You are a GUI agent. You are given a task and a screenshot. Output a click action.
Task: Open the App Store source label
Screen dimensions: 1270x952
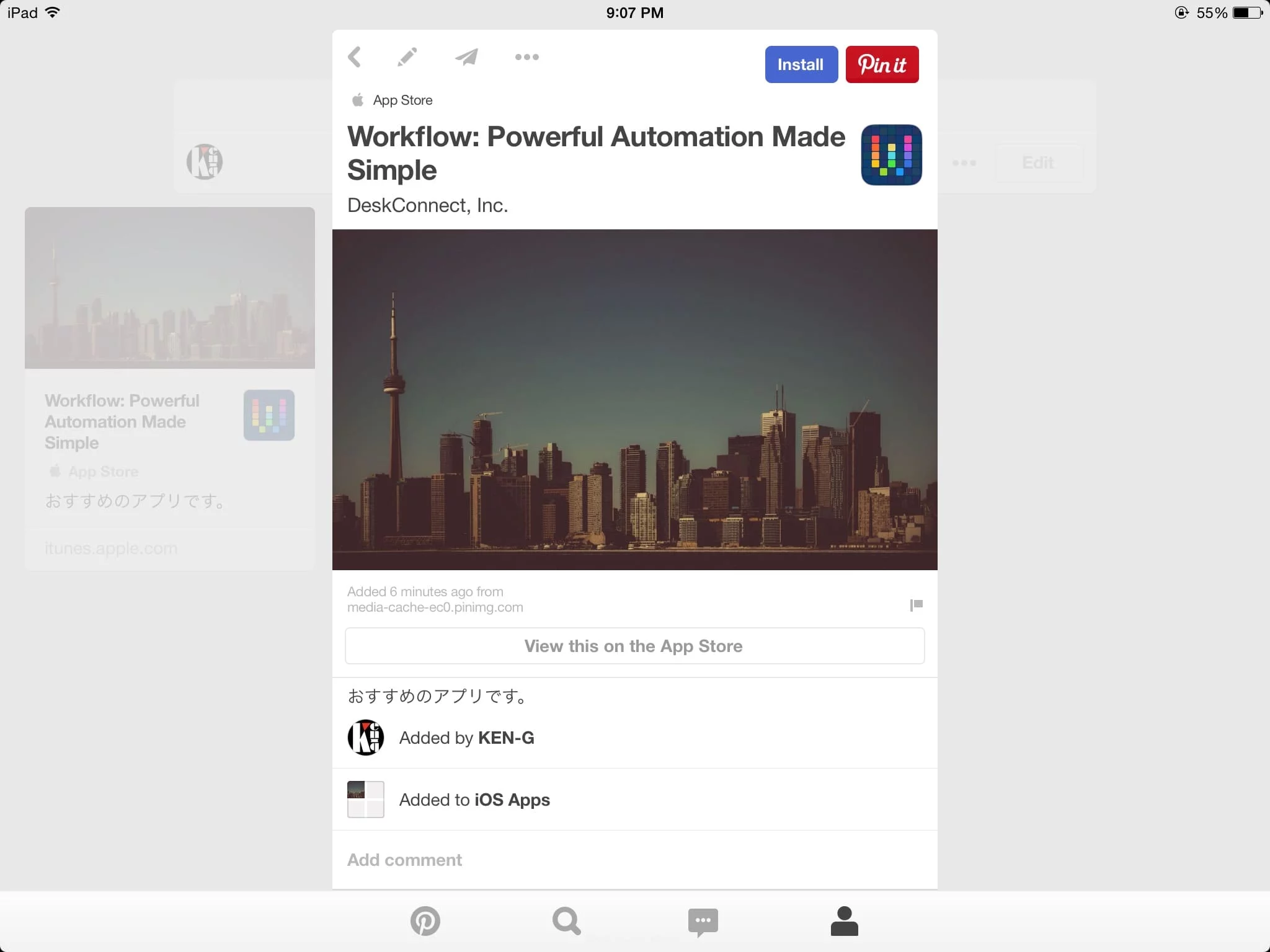[x=393, y=100]
